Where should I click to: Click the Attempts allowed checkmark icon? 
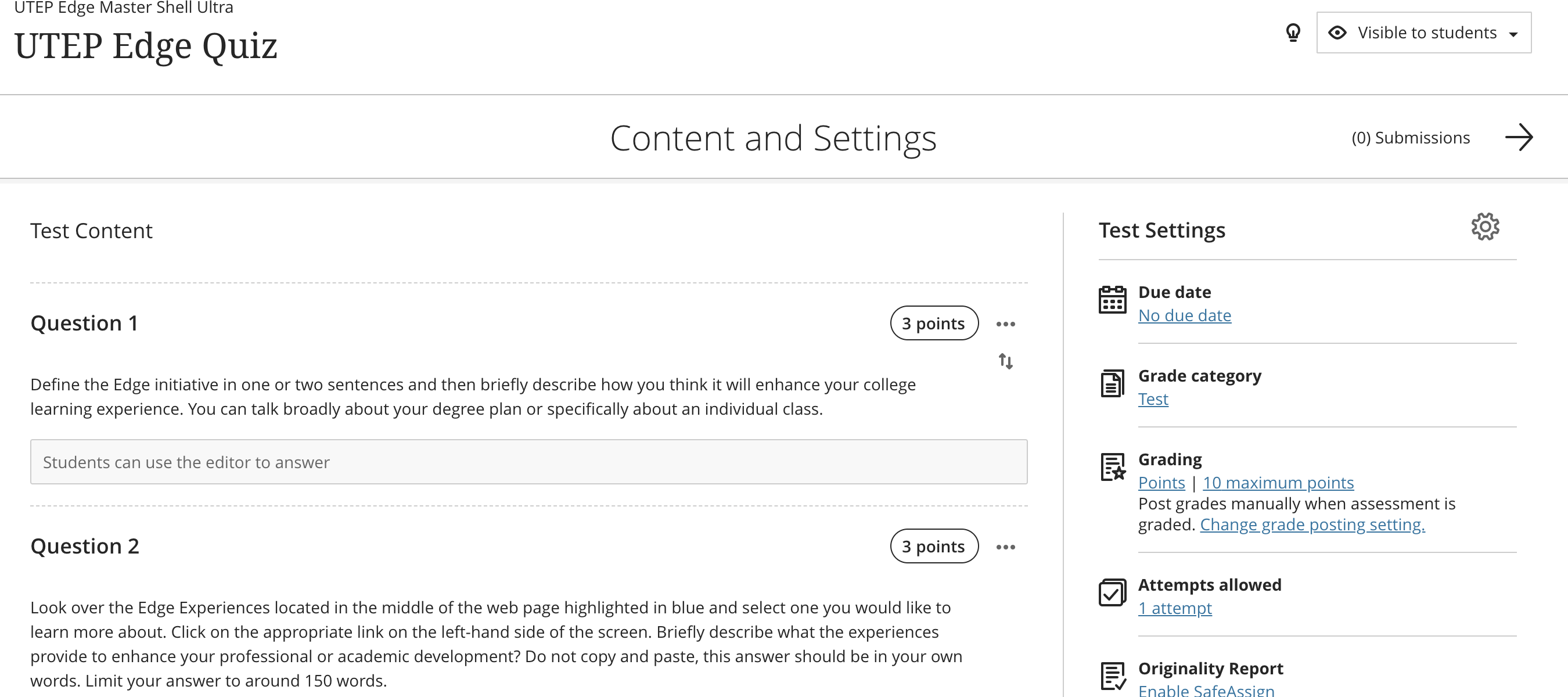[1112, 592]
